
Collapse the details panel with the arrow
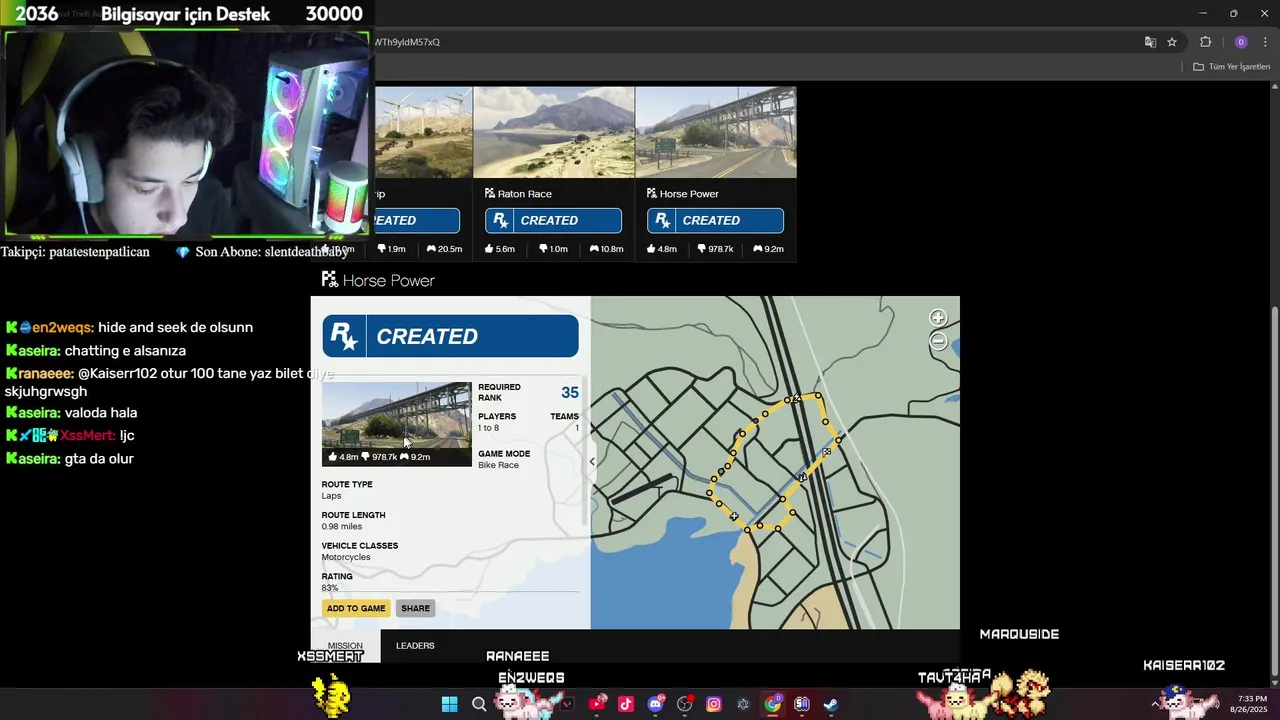[x=592, y=462]
